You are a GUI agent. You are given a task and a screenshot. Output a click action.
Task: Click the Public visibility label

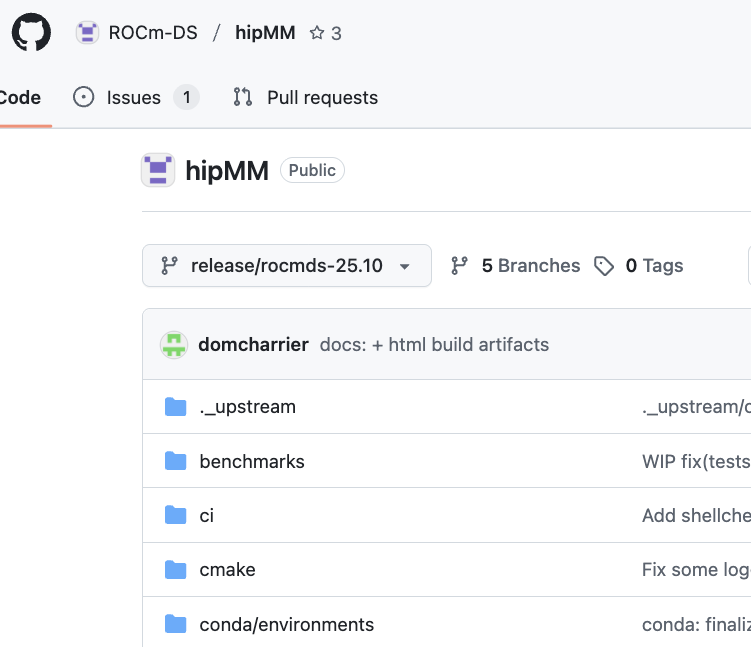312,170
